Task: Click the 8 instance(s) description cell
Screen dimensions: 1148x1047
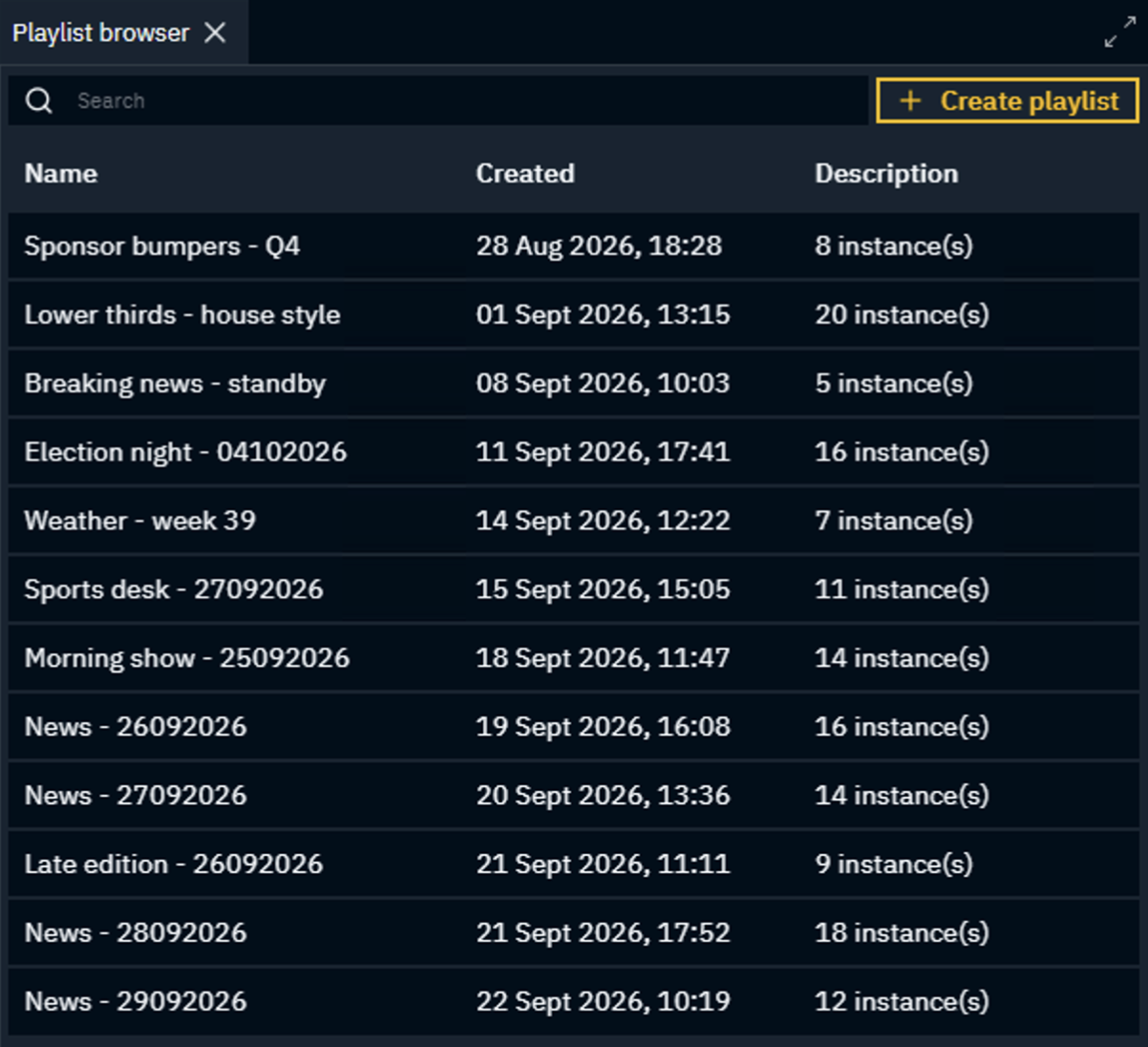Action: coord(894,246)
